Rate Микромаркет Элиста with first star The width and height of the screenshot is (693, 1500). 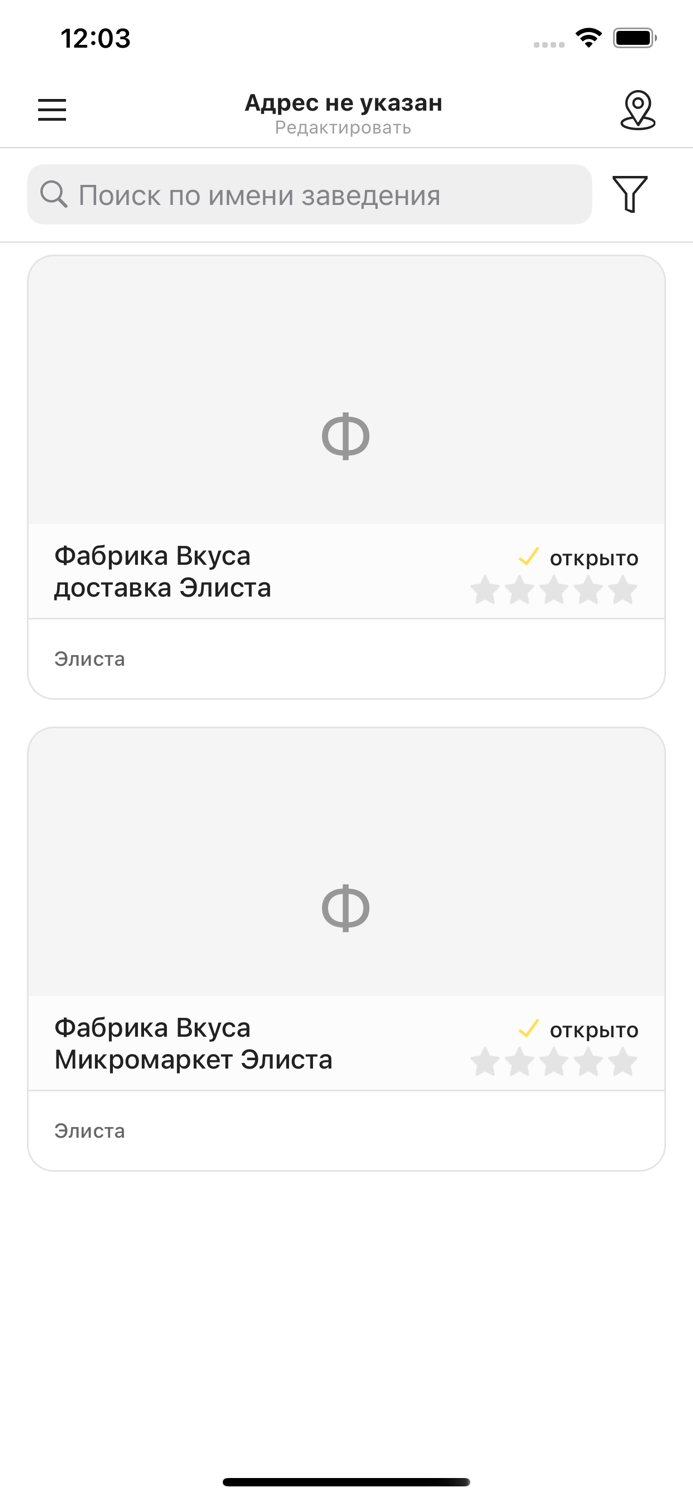486,1063
